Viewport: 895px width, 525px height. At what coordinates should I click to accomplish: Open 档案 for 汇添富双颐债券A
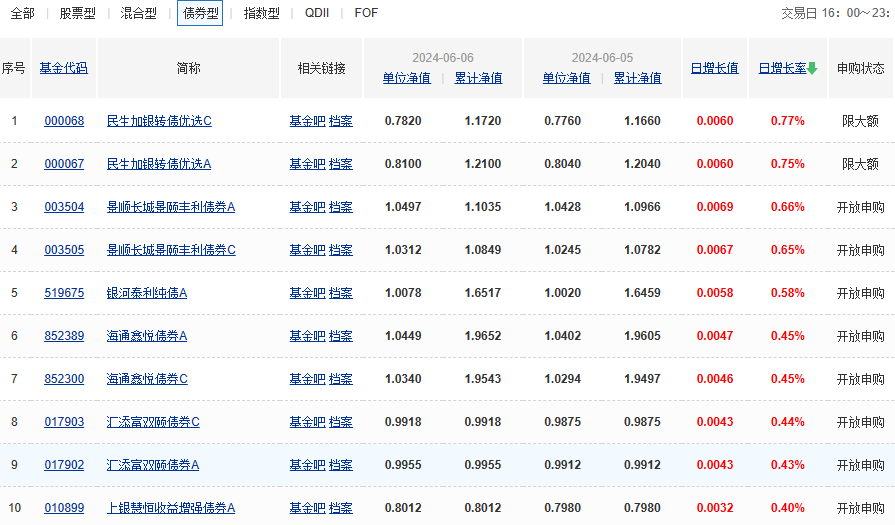(341, 465)
